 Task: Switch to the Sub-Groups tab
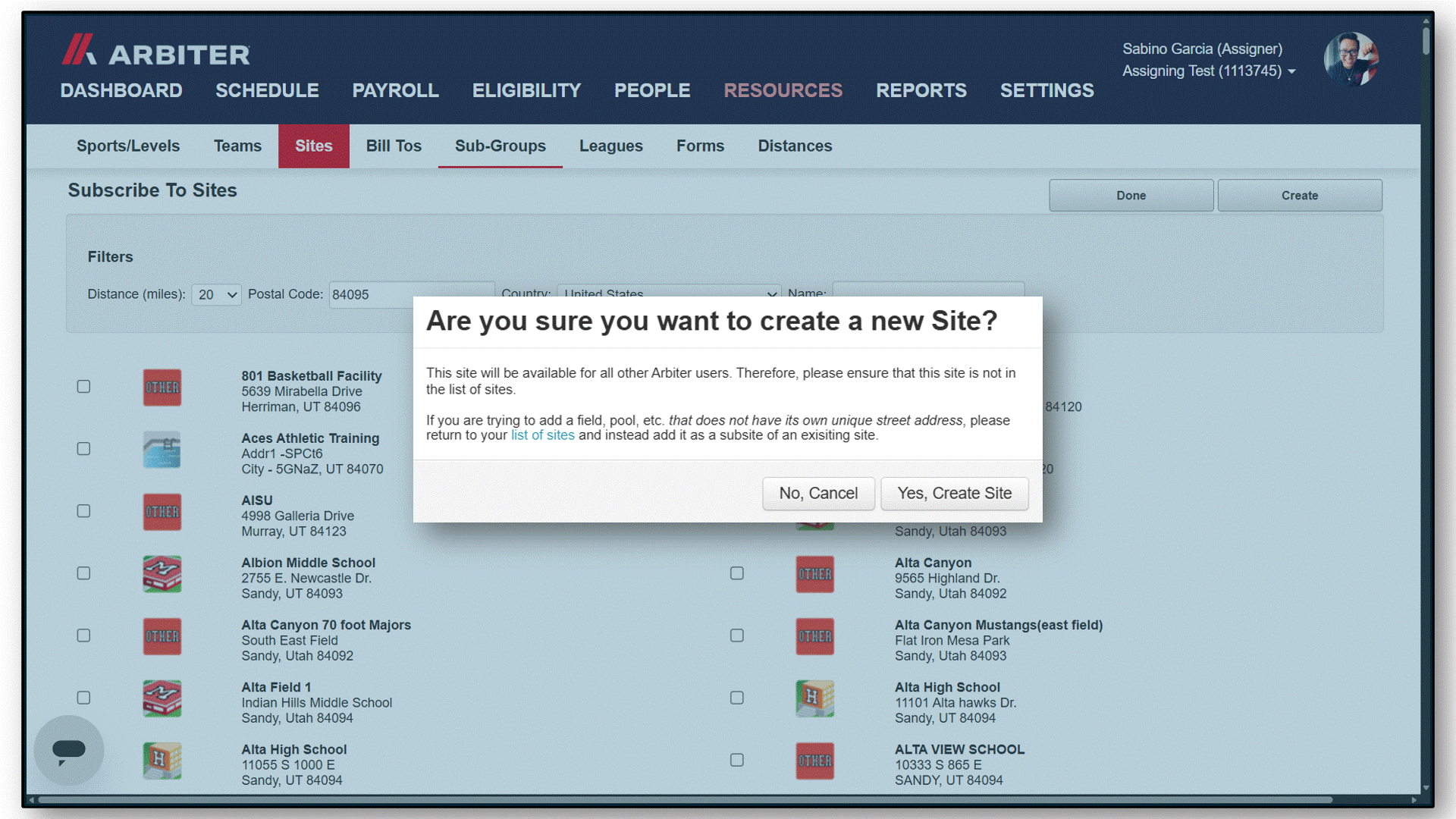point(500,146)
